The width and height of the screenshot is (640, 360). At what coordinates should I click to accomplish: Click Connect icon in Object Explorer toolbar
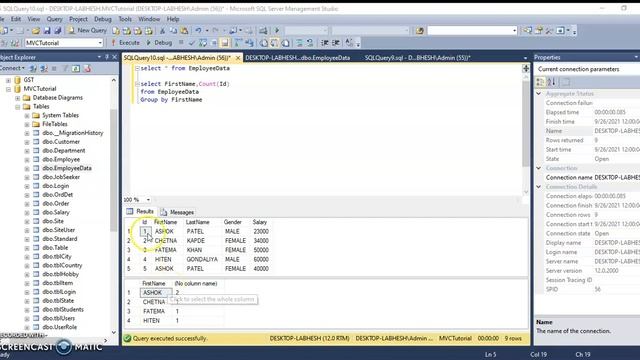coord(33,69)
